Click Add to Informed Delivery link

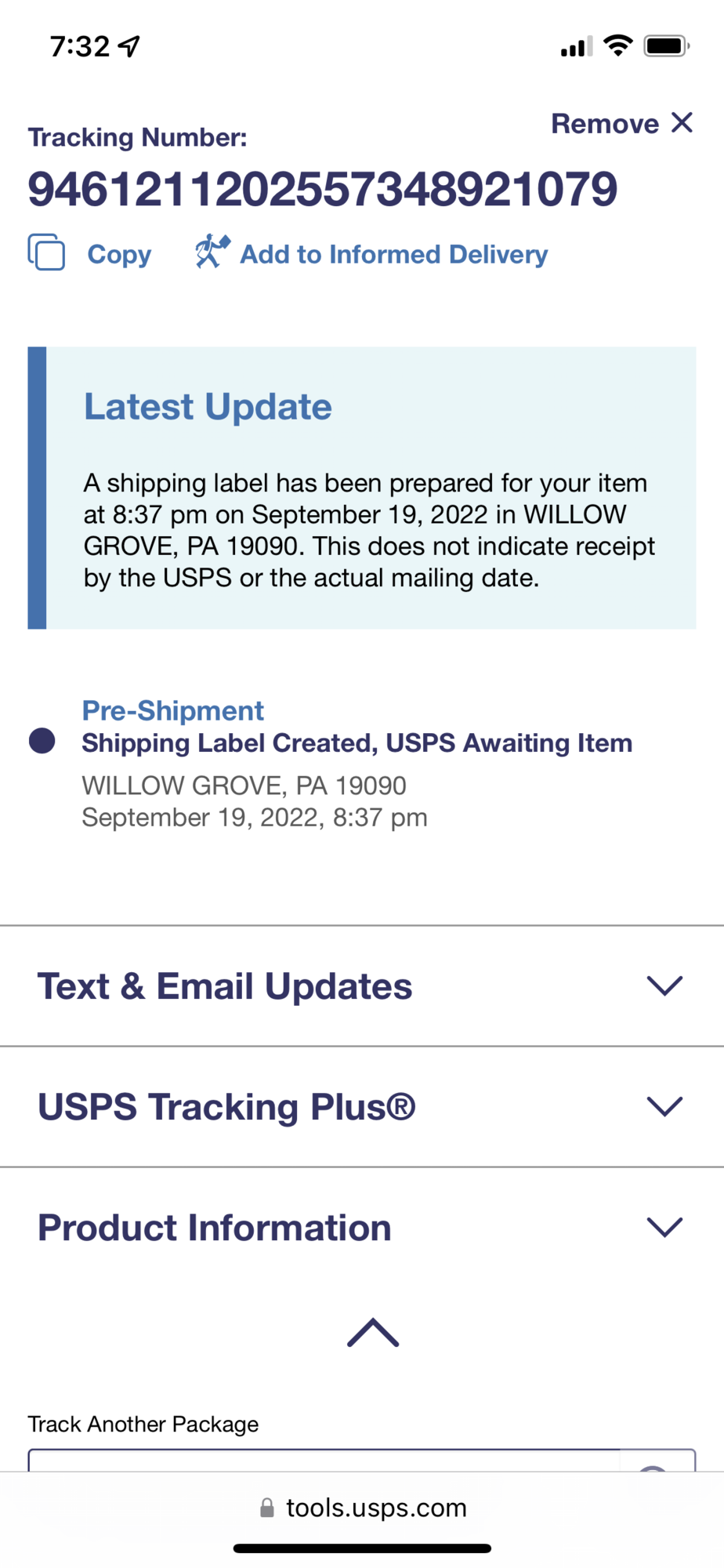tap(393, 254)
